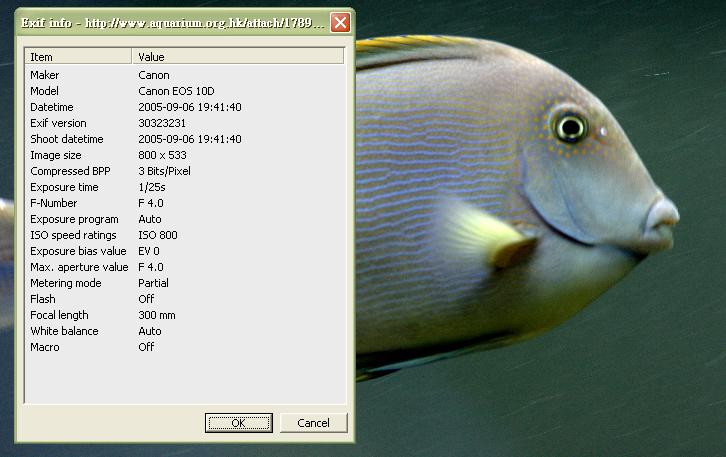Select the Flash row label
This screenshot has width=726, height=457.
point(43,299)
